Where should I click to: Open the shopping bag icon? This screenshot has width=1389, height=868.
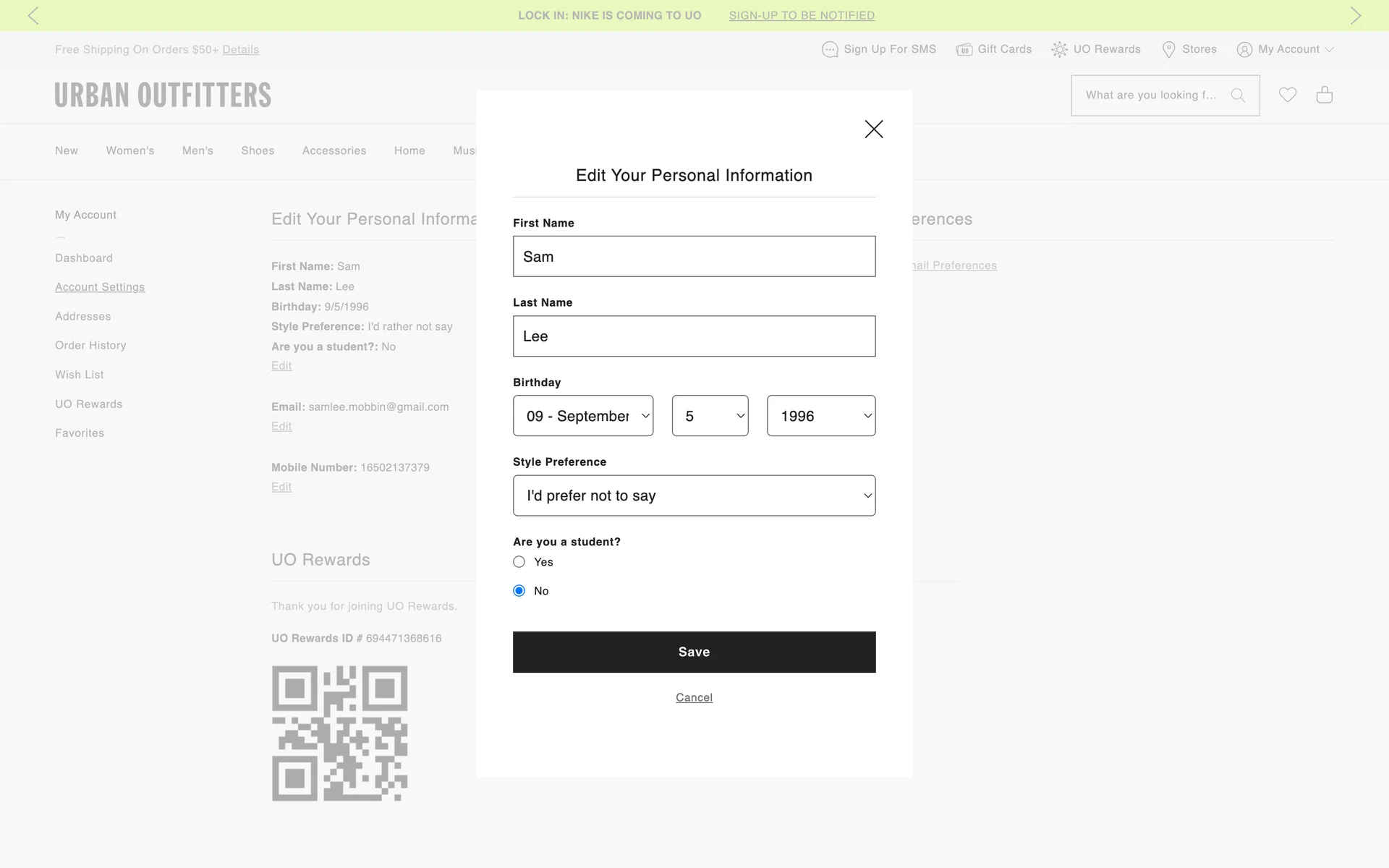1324,95
